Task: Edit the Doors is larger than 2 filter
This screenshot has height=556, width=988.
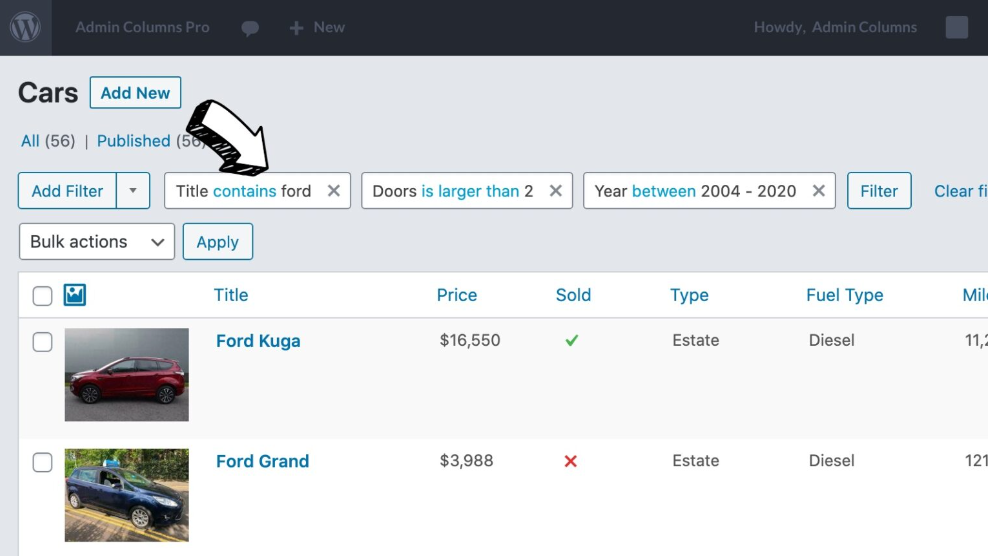Action: (452, 191)
